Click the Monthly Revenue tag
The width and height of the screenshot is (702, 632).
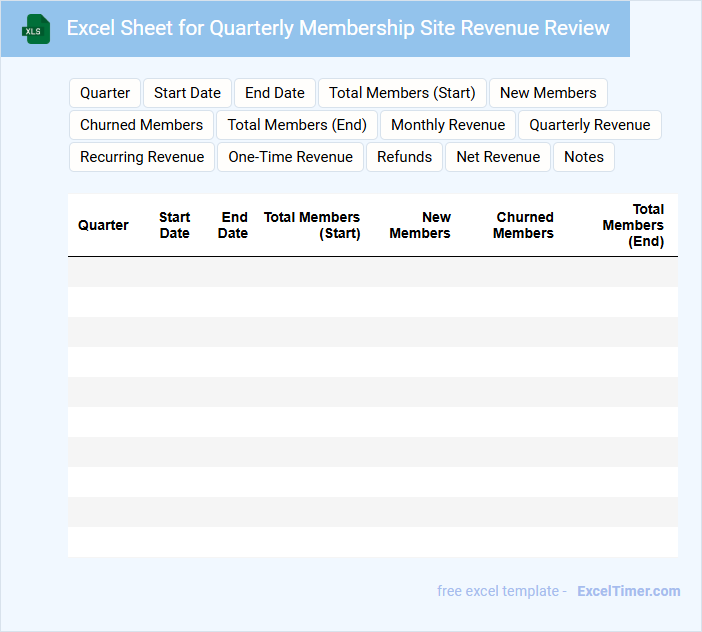pos(448,125)
